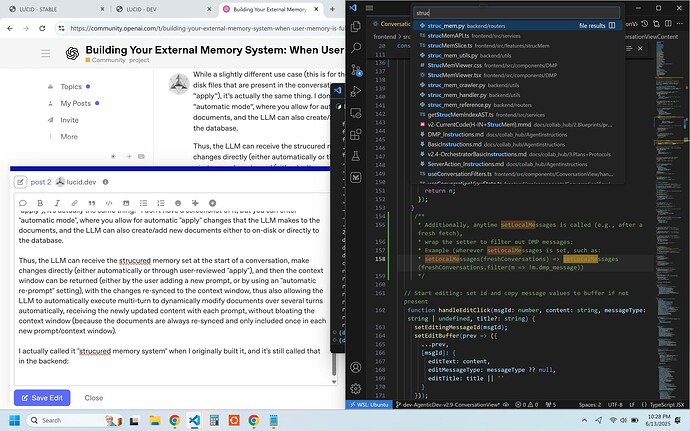690x431 pixels.
Task: Click the split editor icon
Action: (668, 24)
